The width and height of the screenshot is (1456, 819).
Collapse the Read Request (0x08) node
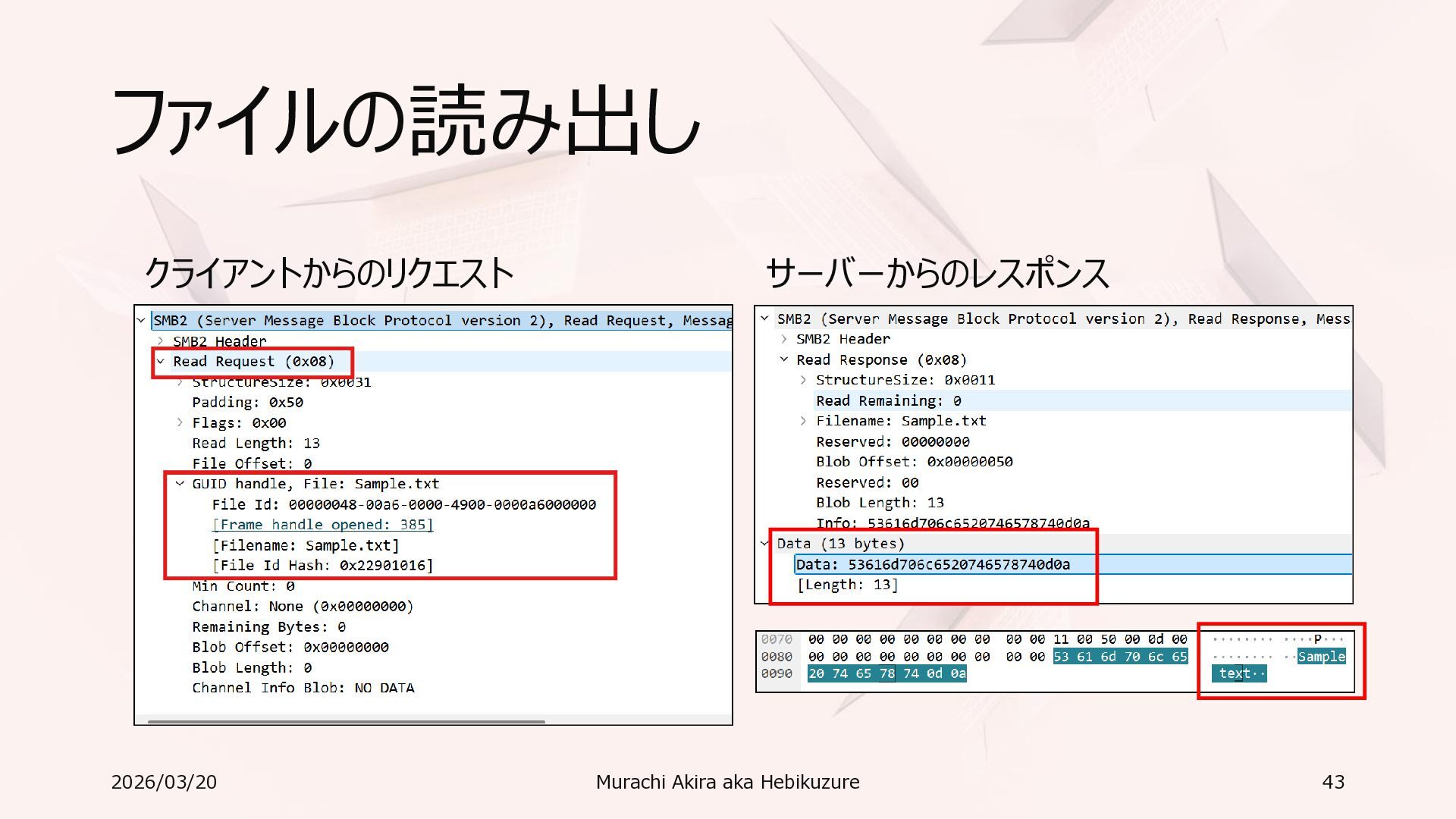click(160, 362)
